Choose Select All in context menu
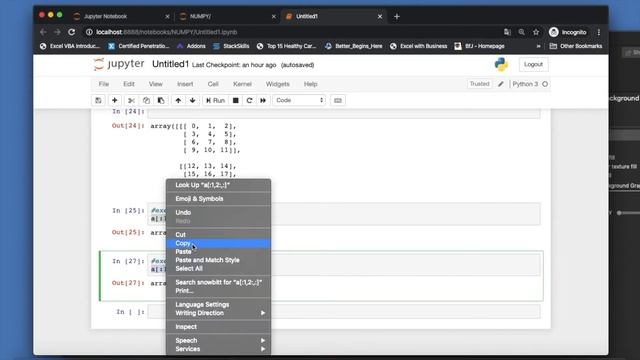This screenshot has width=640, height=360. 218,269
